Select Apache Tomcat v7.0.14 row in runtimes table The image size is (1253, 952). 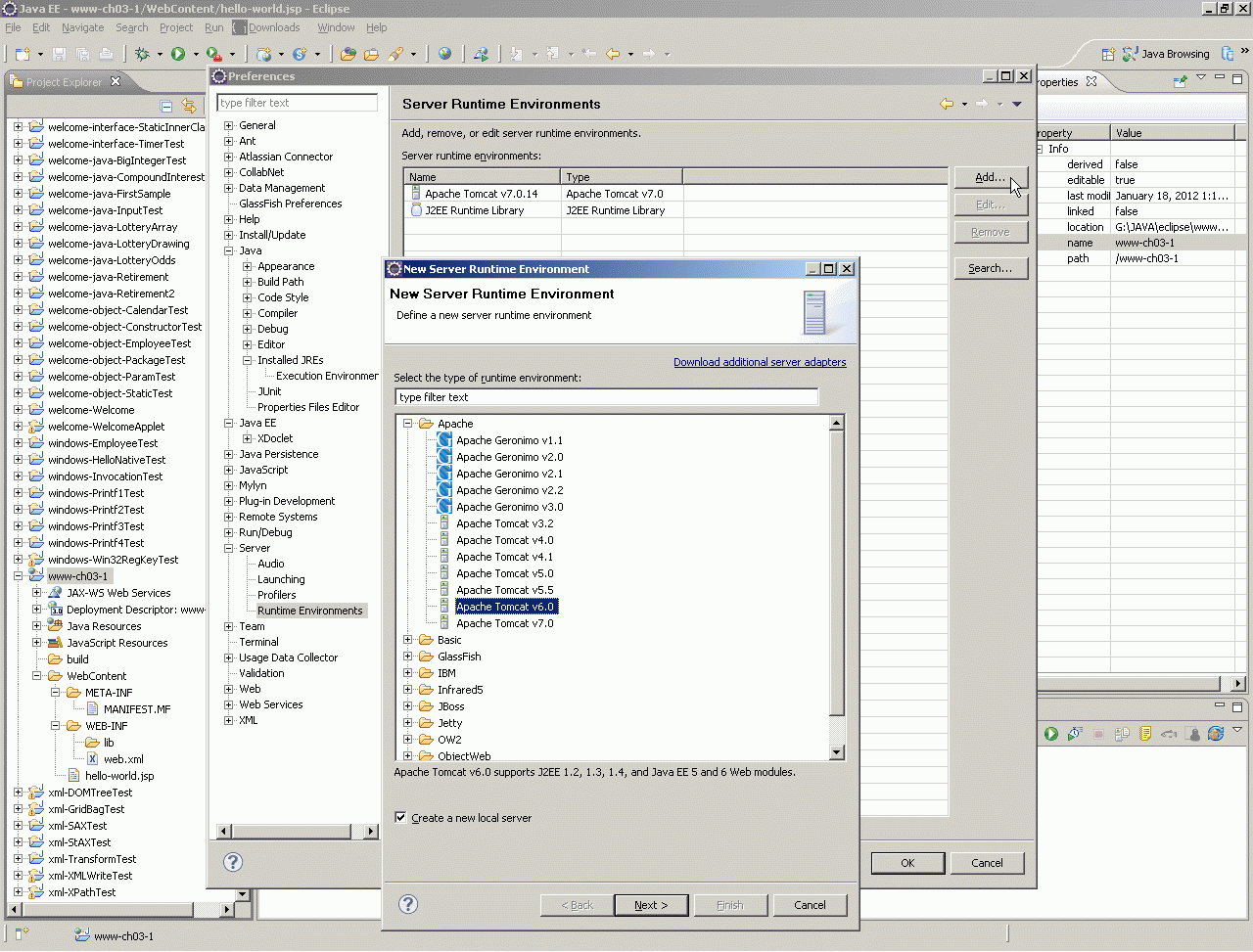point(675,194)
